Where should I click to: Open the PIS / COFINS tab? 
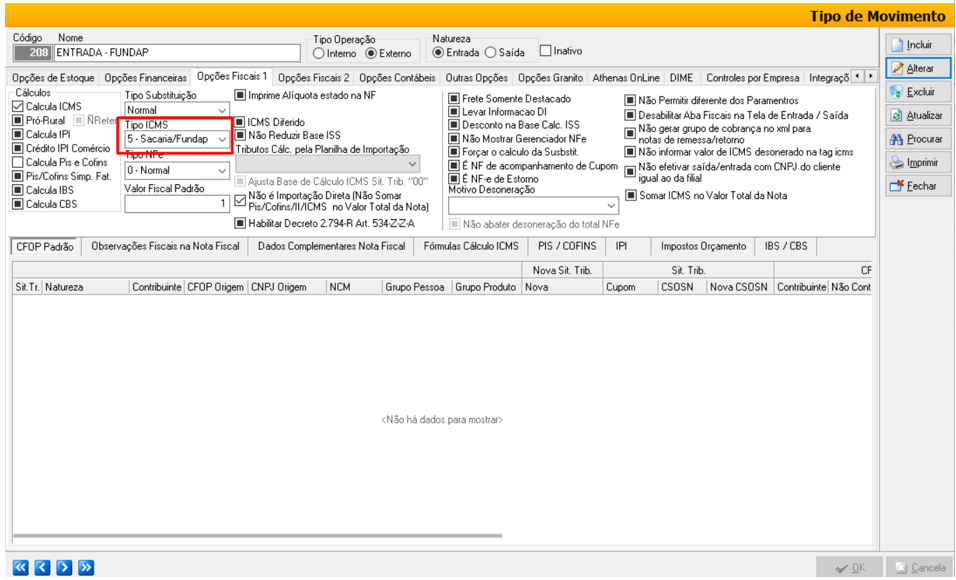point(567,246)
